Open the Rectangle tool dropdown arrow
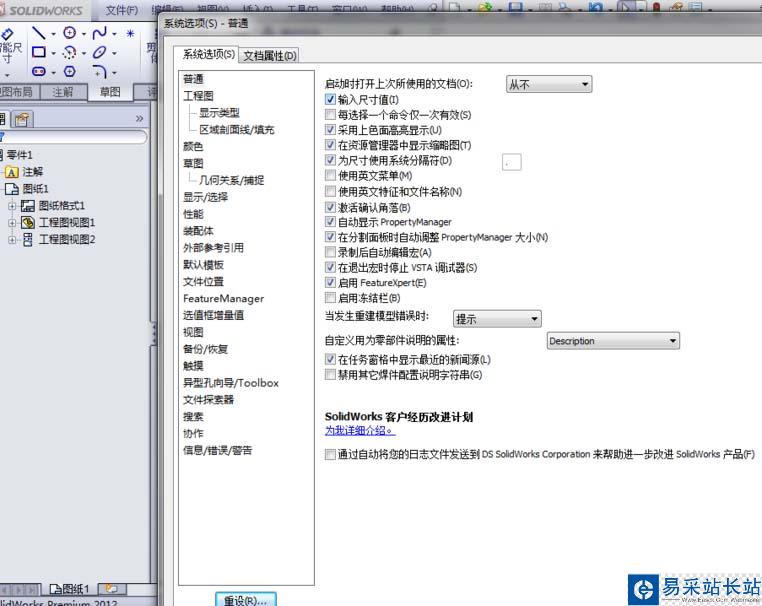 [53, 53]
